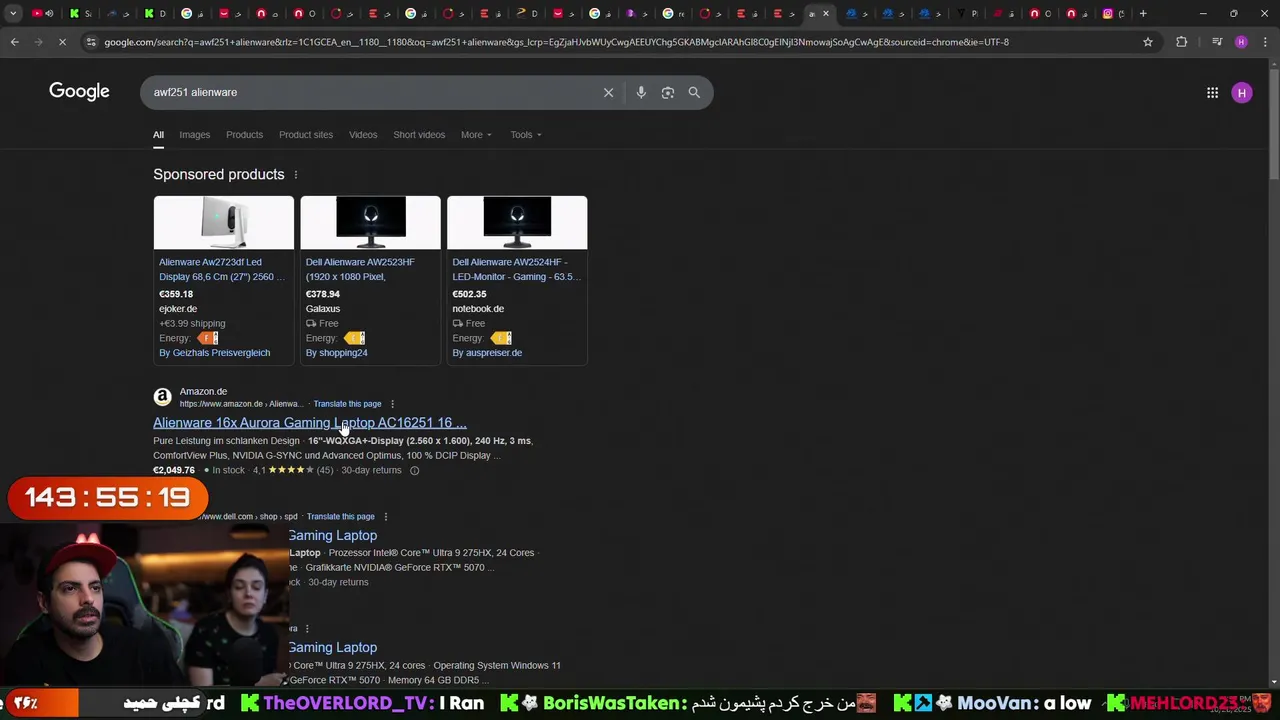Open a new browser tab

(x=1143, y=13)
